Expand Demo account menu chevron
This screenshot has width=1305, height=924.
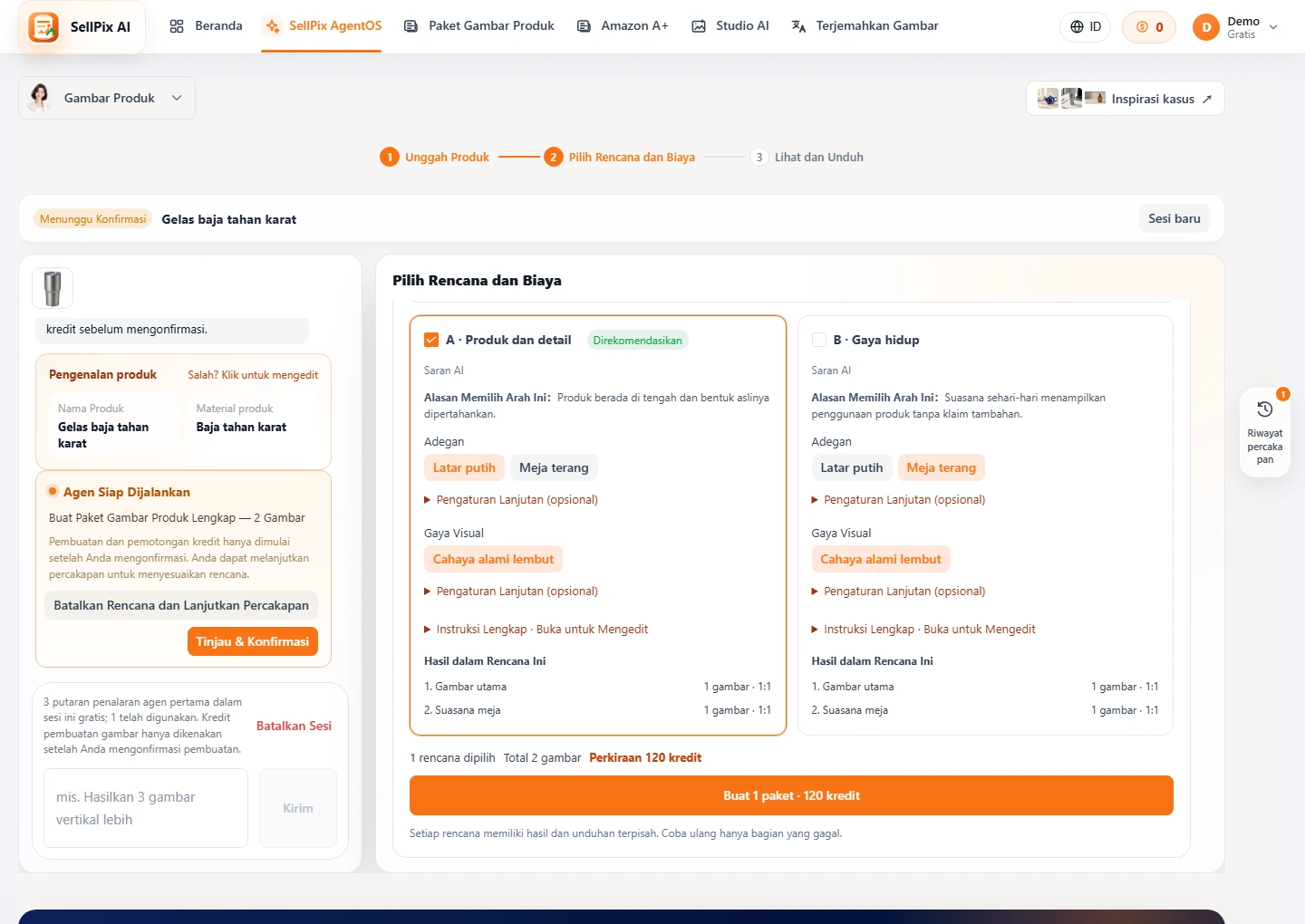[x=1273, y=27]
